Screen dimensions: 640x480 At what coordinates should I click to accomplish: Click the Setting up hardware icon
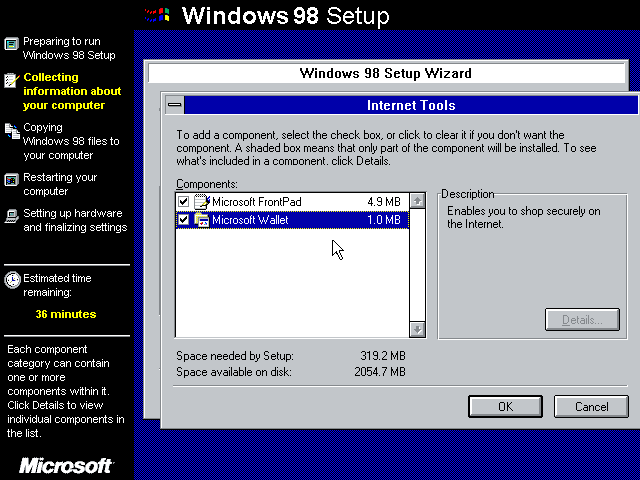[11, 216]
